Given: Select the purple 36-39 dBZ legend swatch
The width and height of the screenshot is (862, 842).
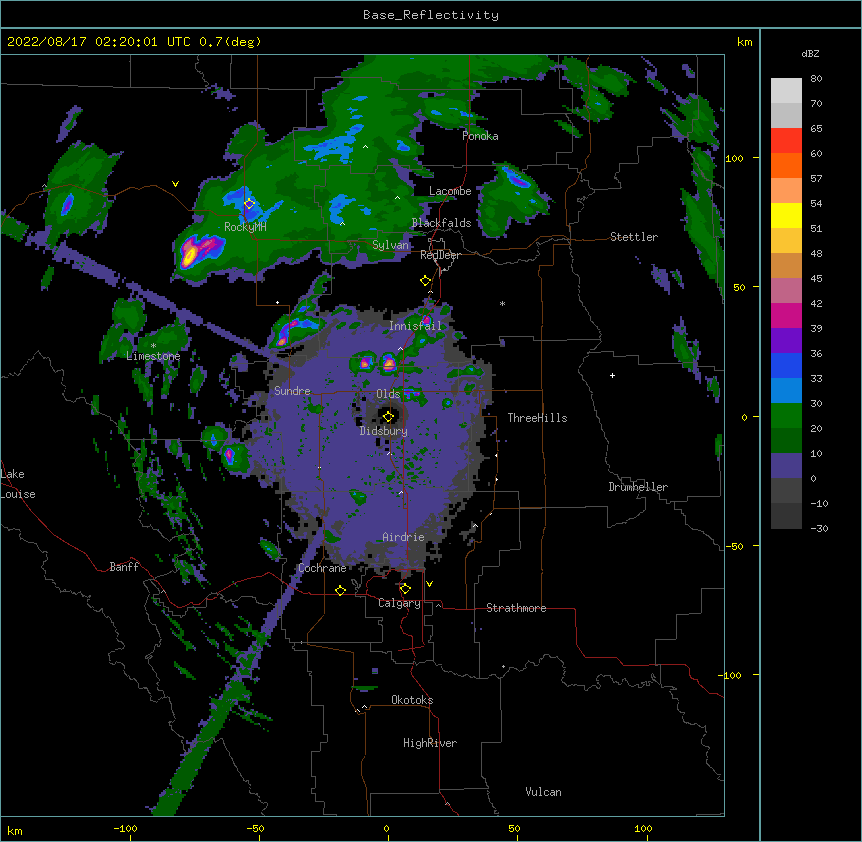Looking at the screenshot, I should pos(786,341).
